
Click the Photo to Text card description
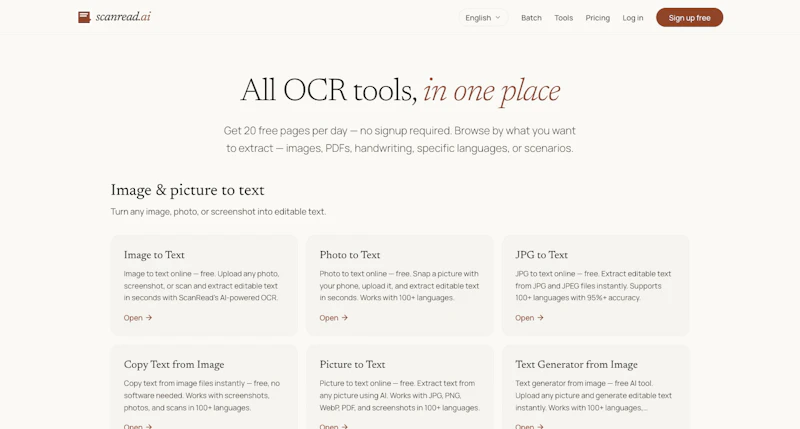[x=399, y=286]
